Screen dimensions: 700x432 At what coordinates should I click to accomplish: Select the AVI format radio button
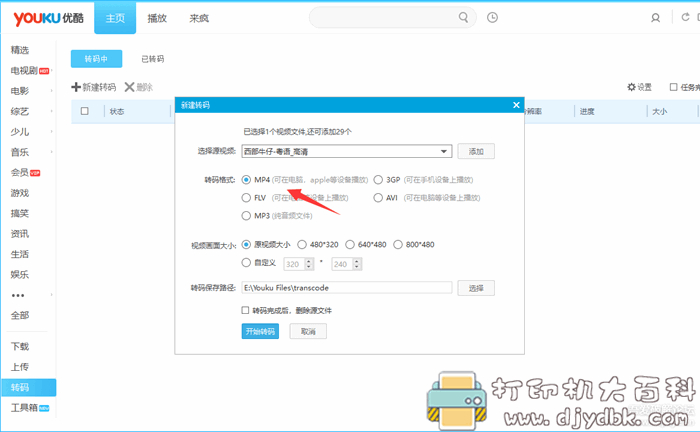(x=378, y=198)
